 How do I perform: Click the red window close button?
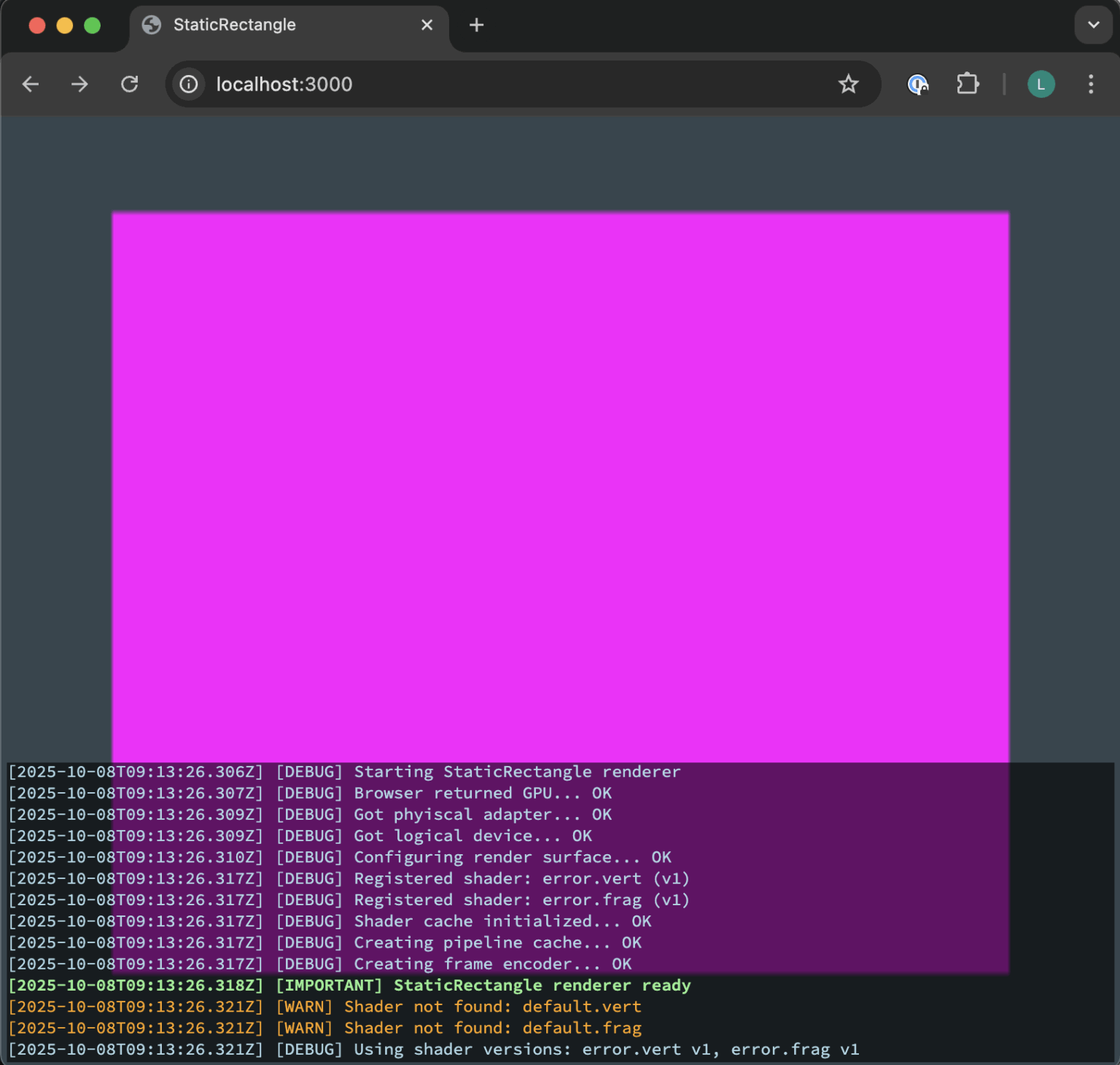37,26
